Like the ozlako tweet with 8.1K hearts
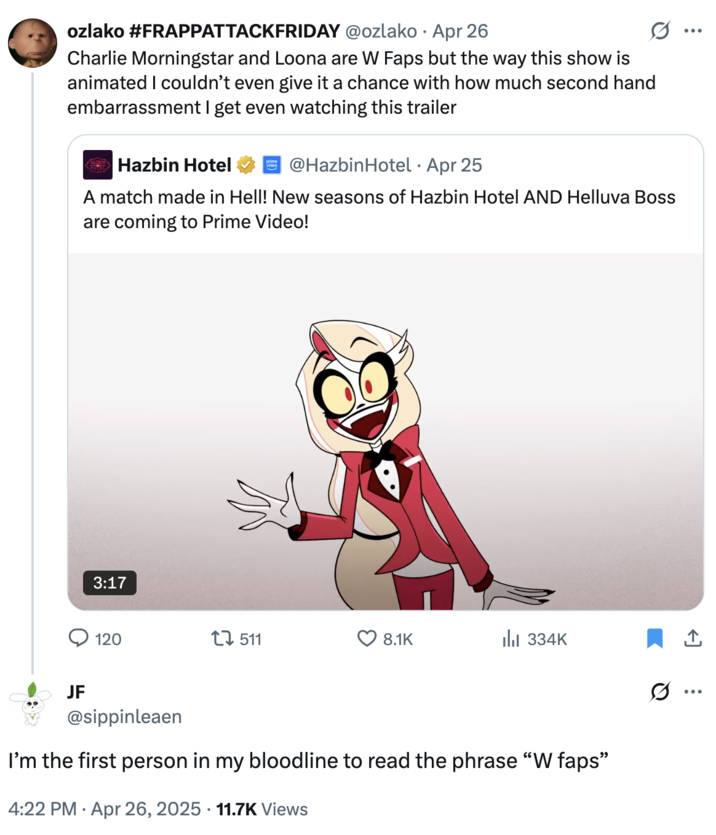 coord(366,638)
